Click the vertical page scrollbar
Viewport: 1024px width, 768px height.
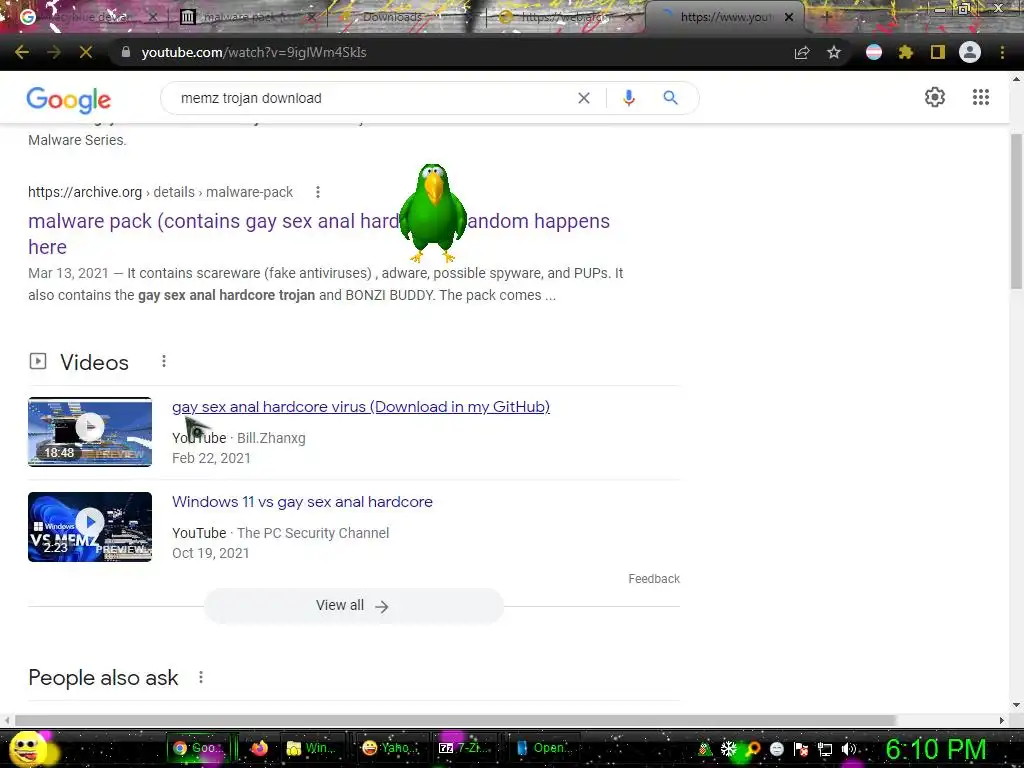tap(1016, 211)
